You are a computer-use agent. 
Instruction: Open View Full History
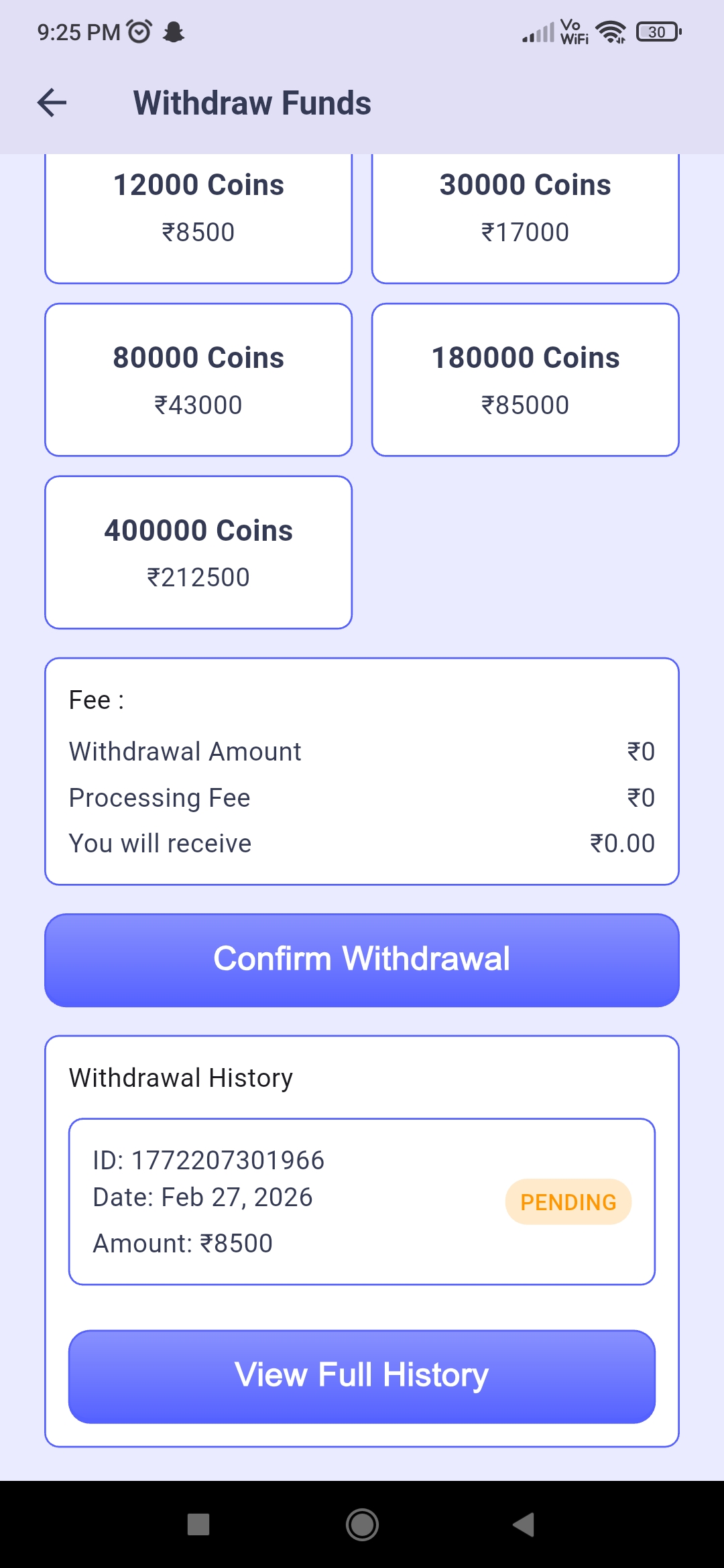(362, 1376)
